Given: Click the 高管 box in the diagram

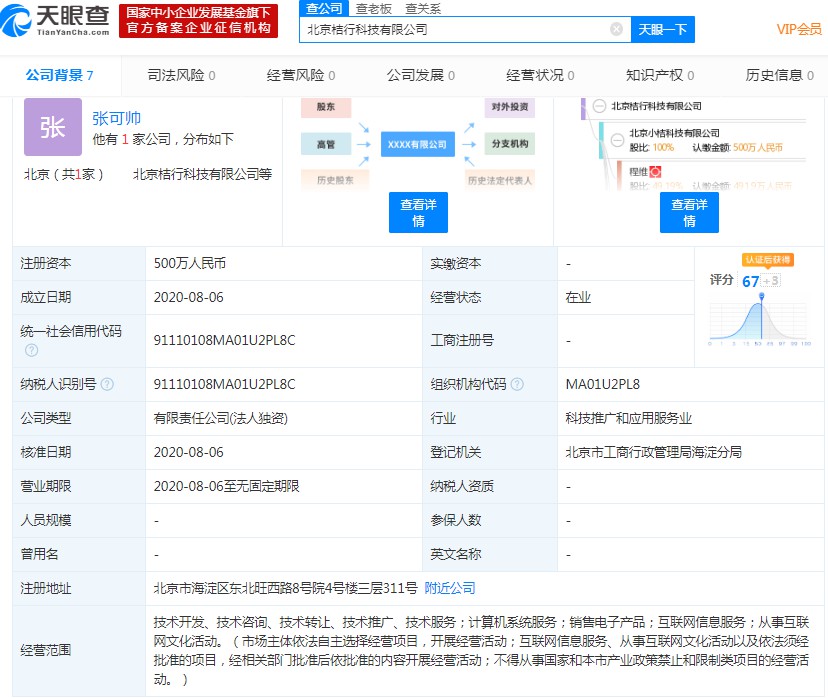Looking at the screenshot, I should pyautogui.click(x=326, y=144).
